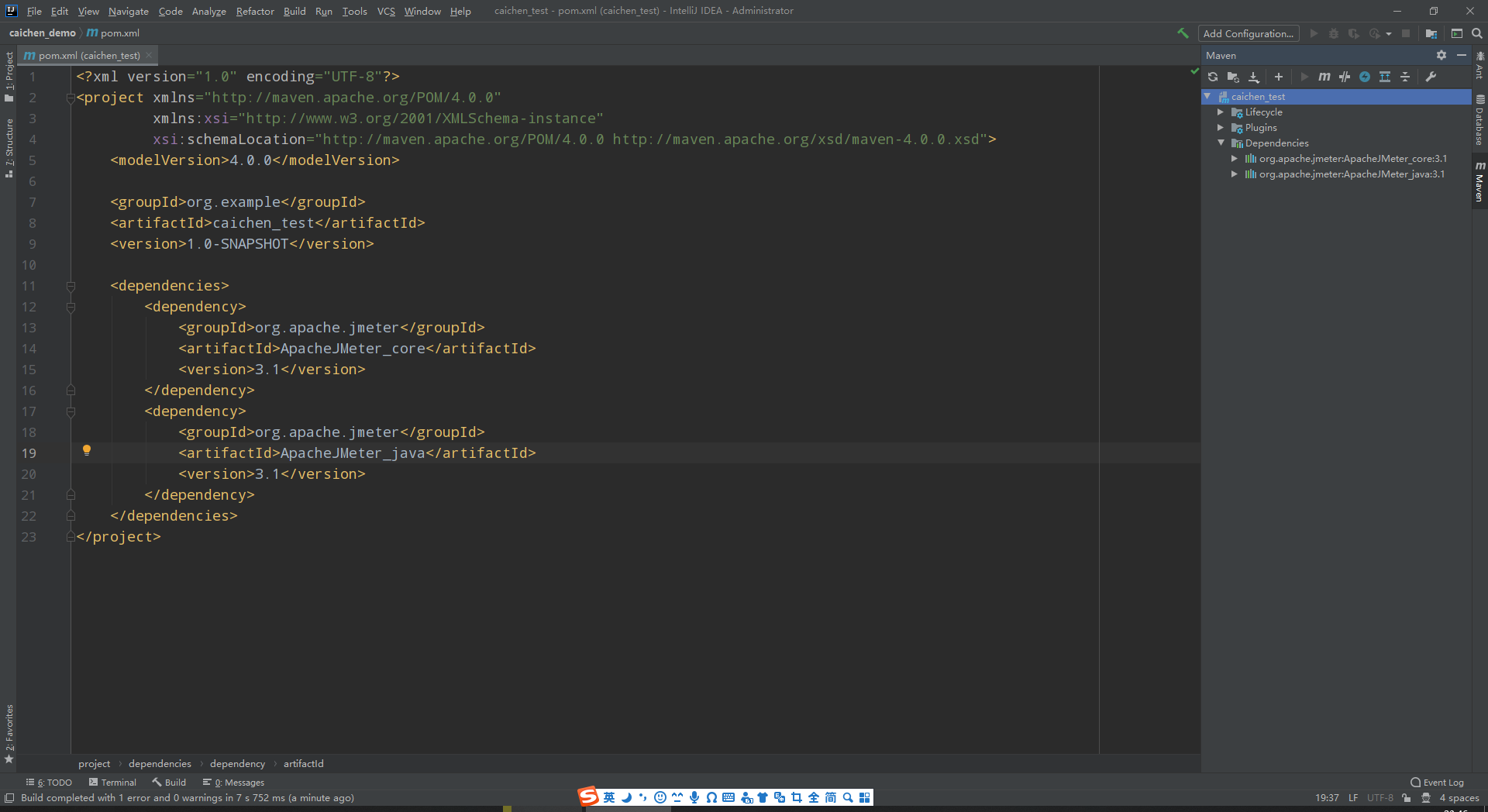Click the Sogou IME logo icon
1488x812 pixels.
click(x=589, y=797)
